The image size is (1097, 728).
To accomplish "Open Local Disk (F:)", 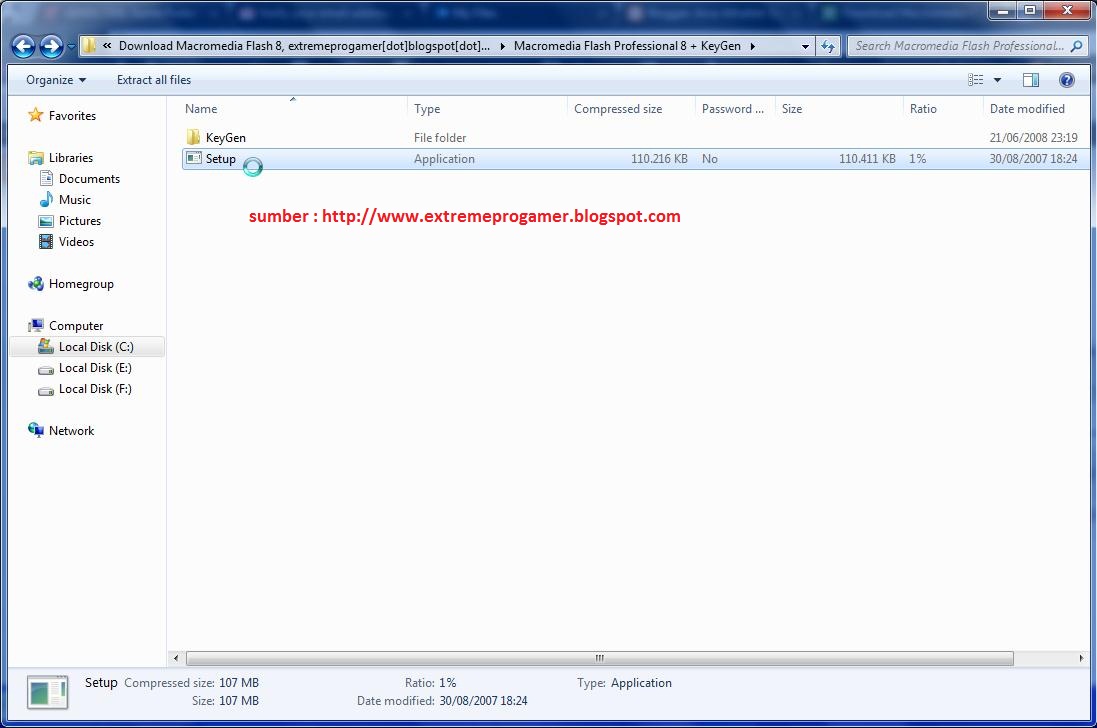I will pyautogui.click(x=95, y=389).
